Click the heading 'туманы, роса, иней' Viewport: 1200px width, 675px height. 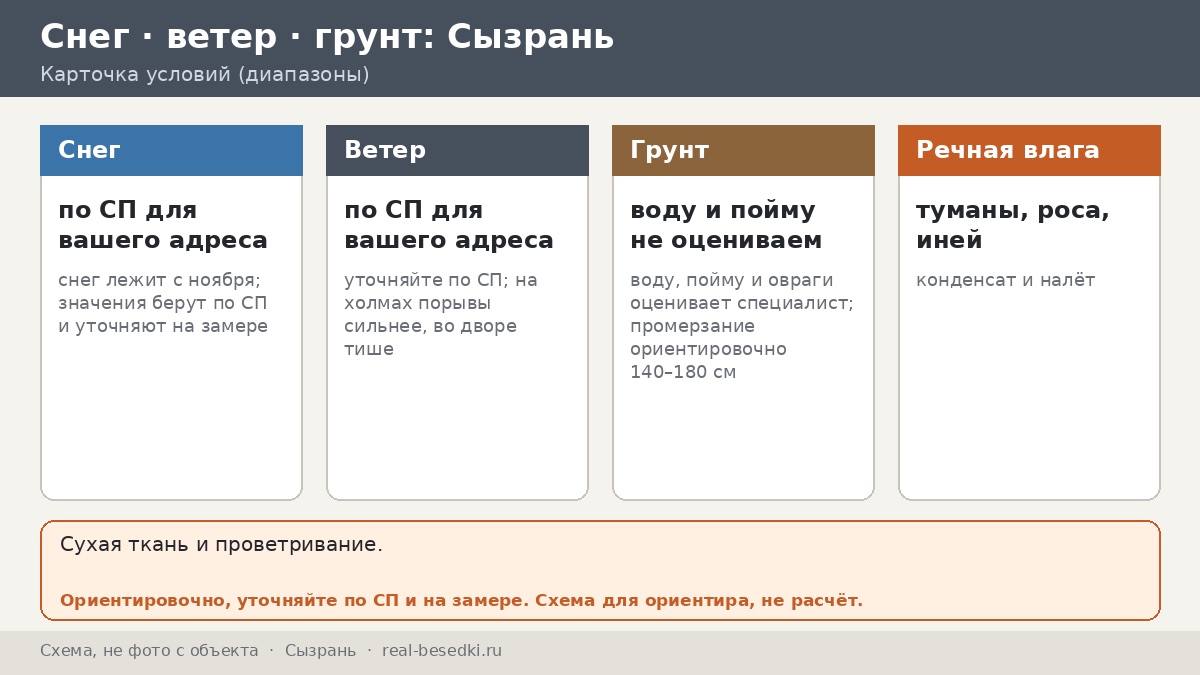1013,225
